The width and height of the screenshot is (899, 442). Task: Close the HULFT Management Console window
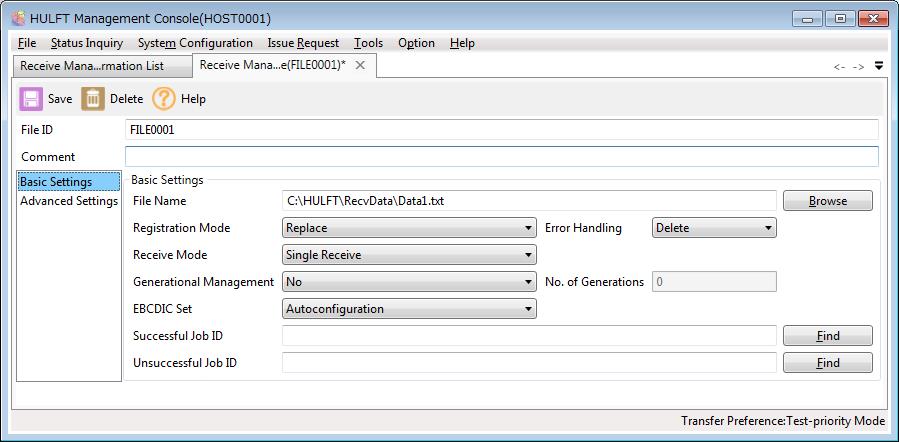pyautogui.click(x=873, y=19)
